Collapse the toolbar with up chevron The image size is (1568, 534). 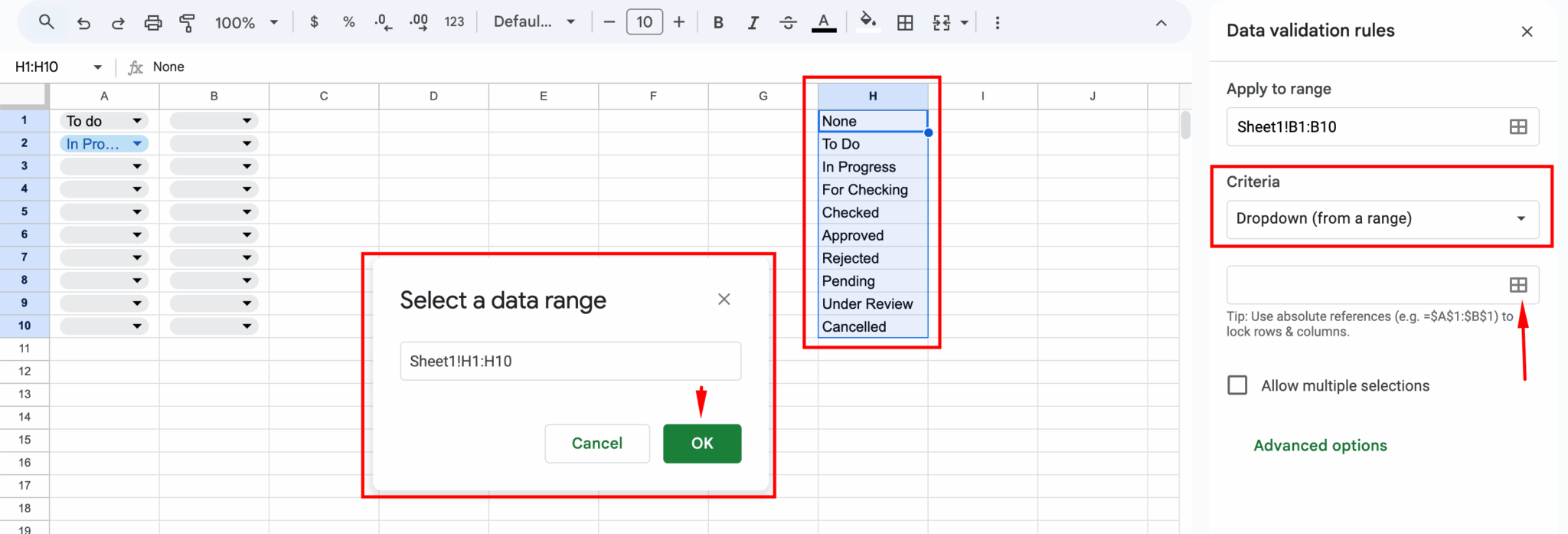point(1161,23)
